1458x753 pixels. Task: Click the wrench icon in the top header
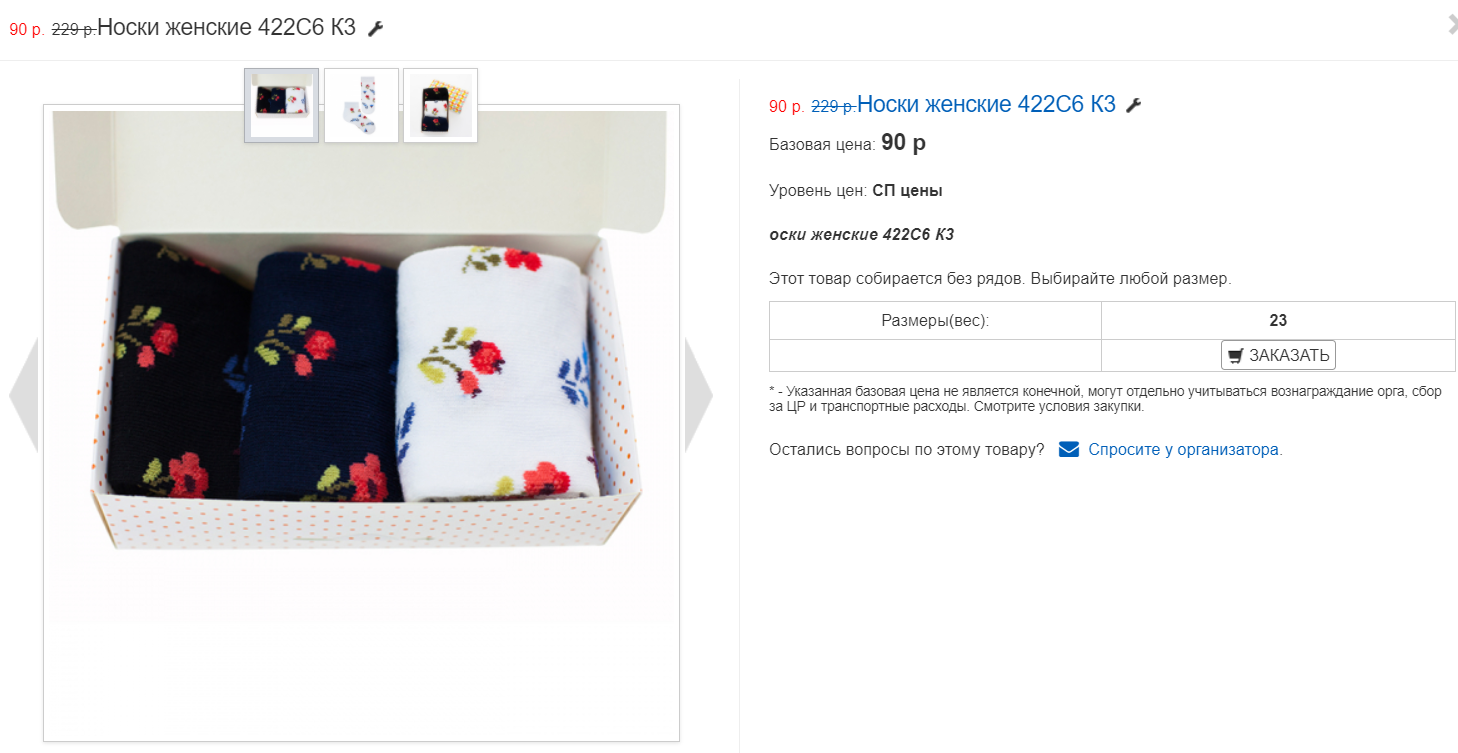[x=376, y=29]
